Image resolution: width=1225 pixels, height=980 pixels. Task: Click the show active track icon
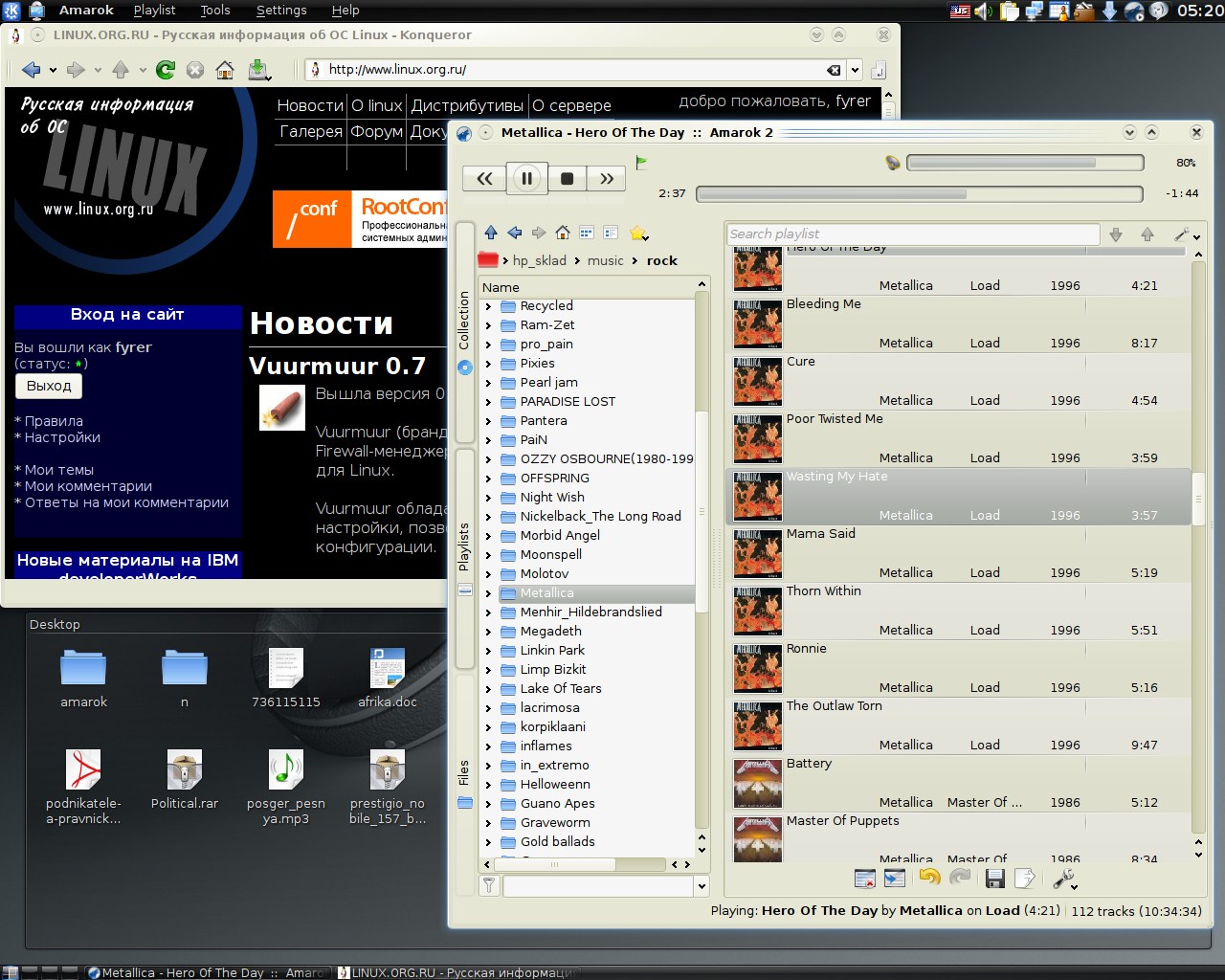click(x=895, y=879)
